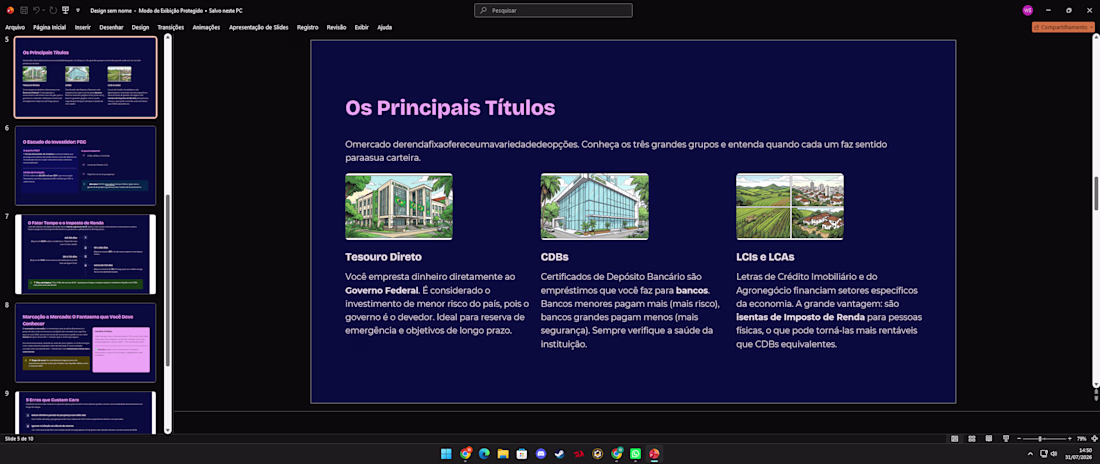The height and width of the screenshot is (464, 1100).
Task: Open the Registro ribbon tab
Action: (307, 27)
